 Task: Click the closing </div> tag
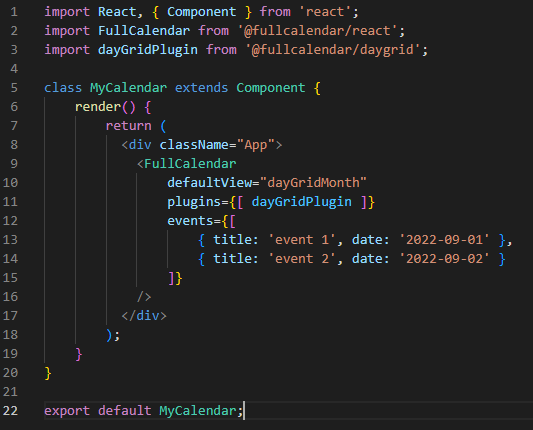point(144,316)
